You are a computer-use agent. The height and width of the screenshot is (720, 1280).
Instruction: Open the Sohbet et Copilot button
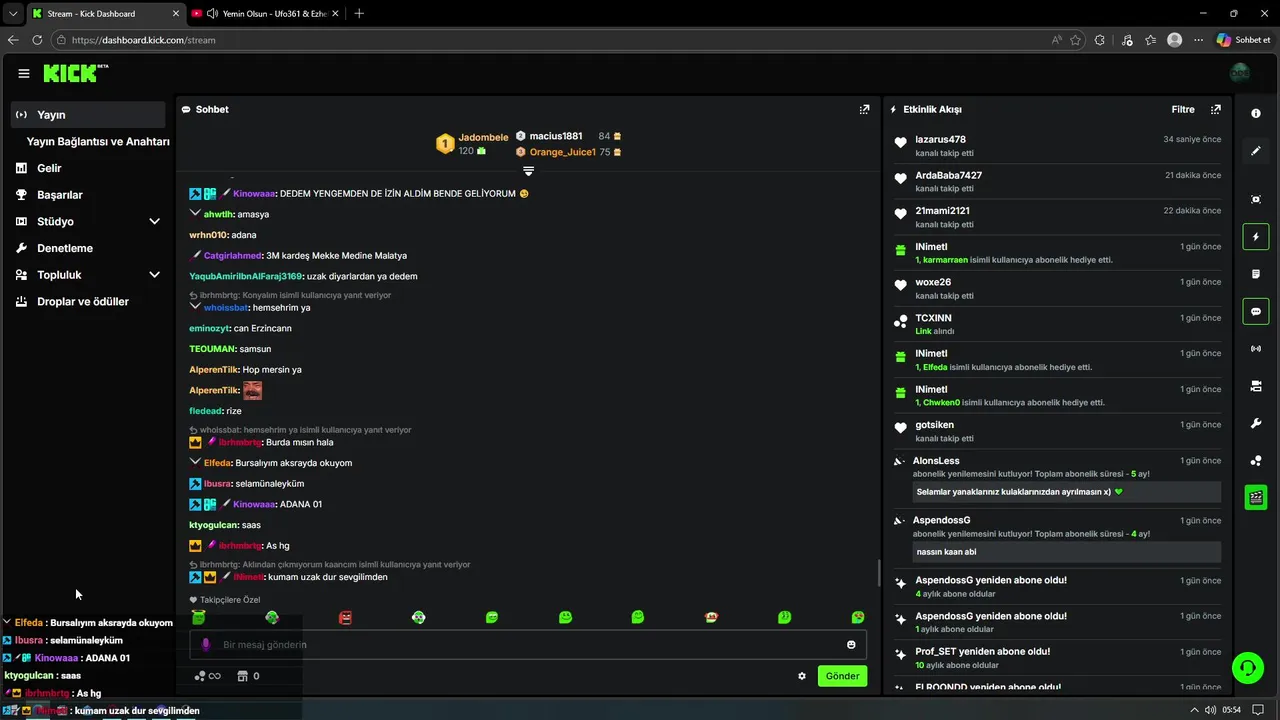tap(1243, 40)
